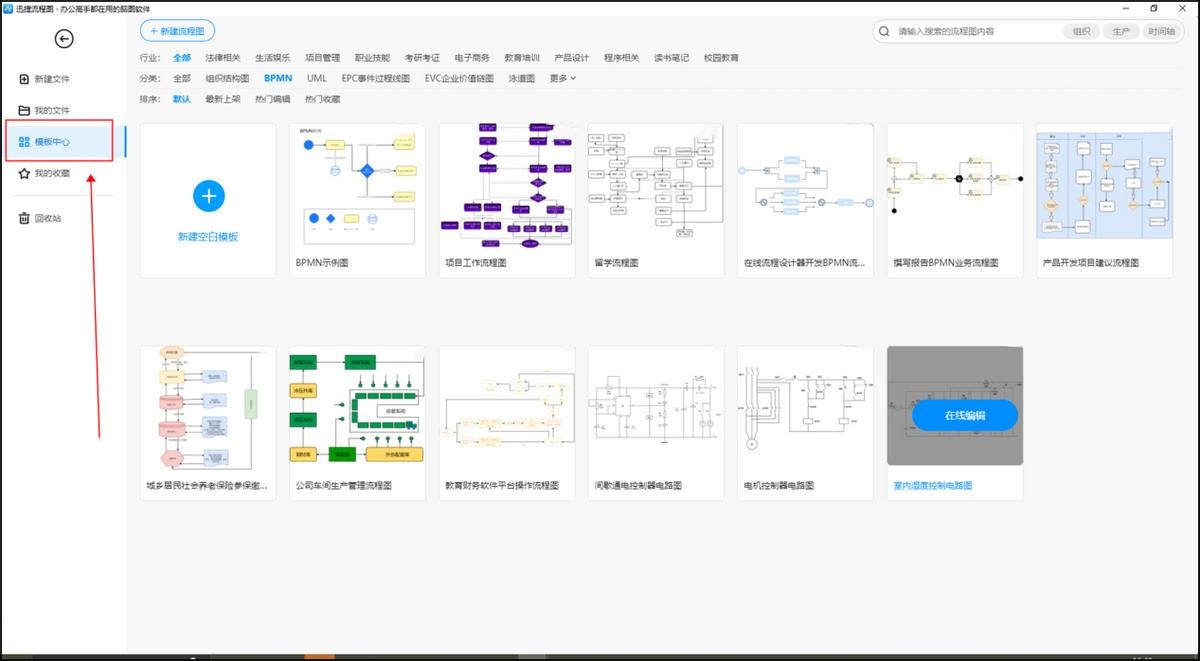Click the 时间轴 search suggestion tag
The image size is (1200, 661).
tap(1162, 32)
